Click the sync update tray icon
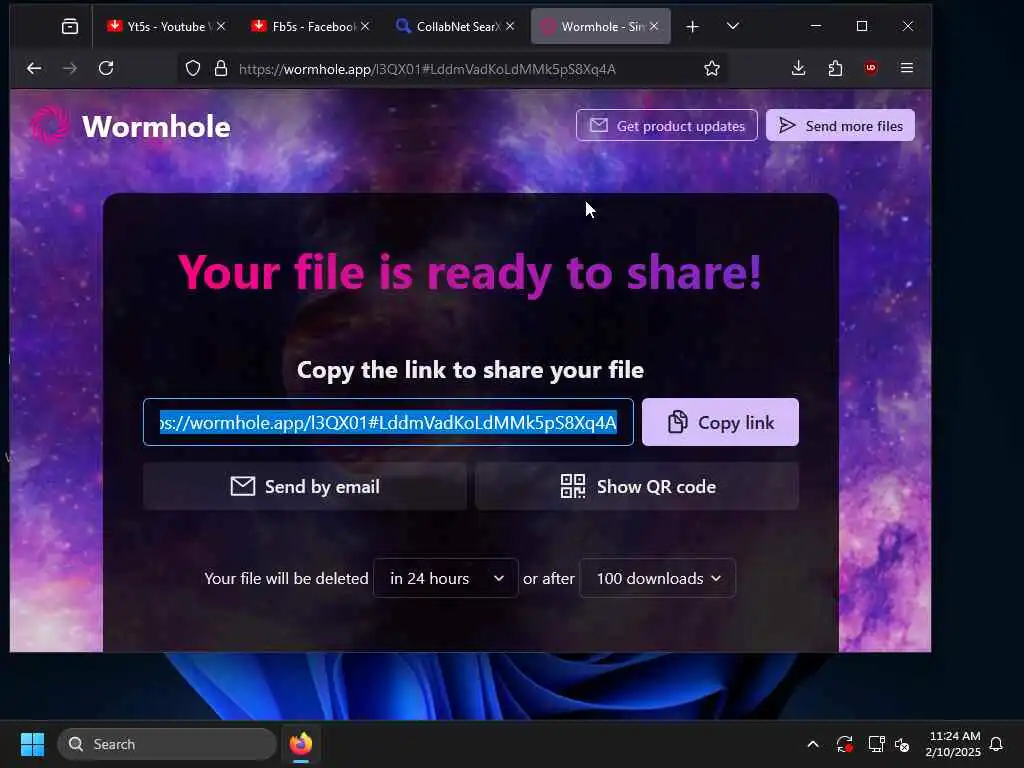Image resolution: width=1024 pixels, height=768 pixels. coord(844,744)
